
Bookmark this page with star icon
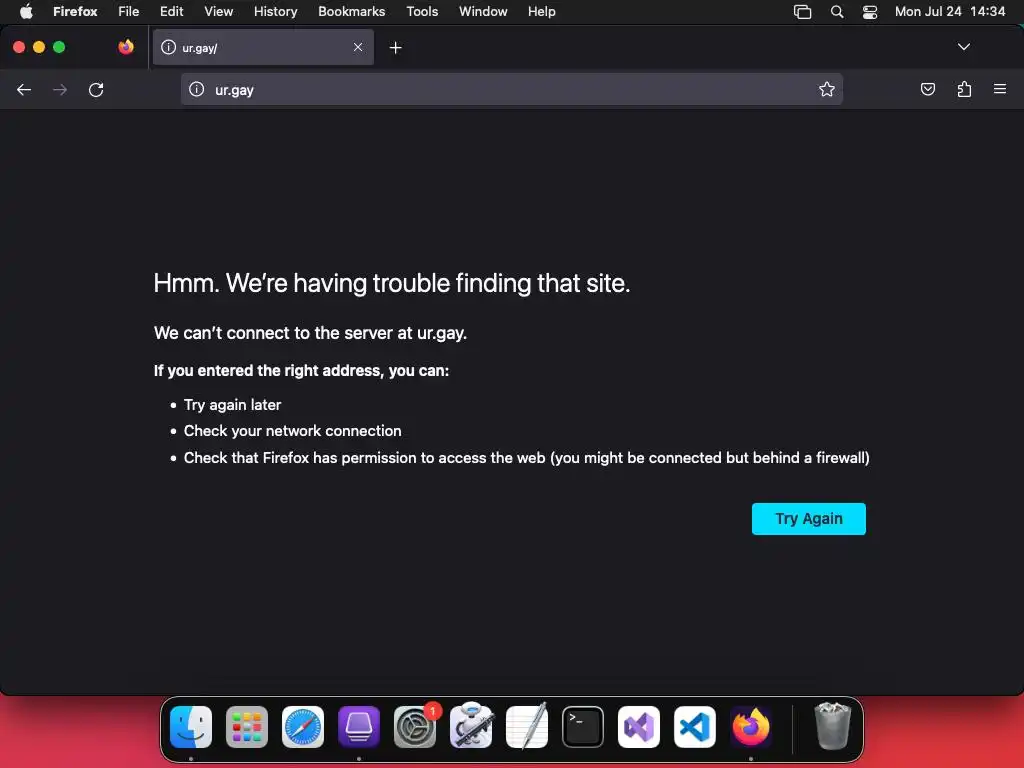coord(827,89)
